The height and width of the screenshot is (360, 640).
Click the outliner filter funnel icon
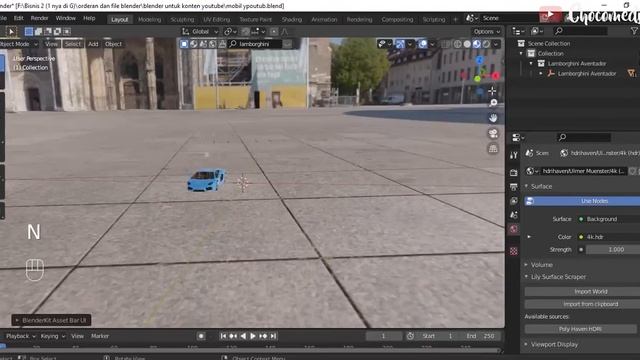[x=634, y=31]
